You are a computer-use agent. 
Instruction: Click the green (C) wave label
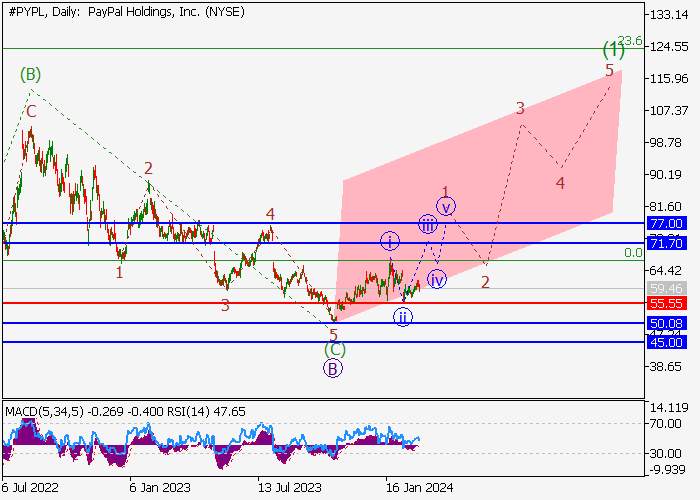pyautogui.click(x=335, y=349)
